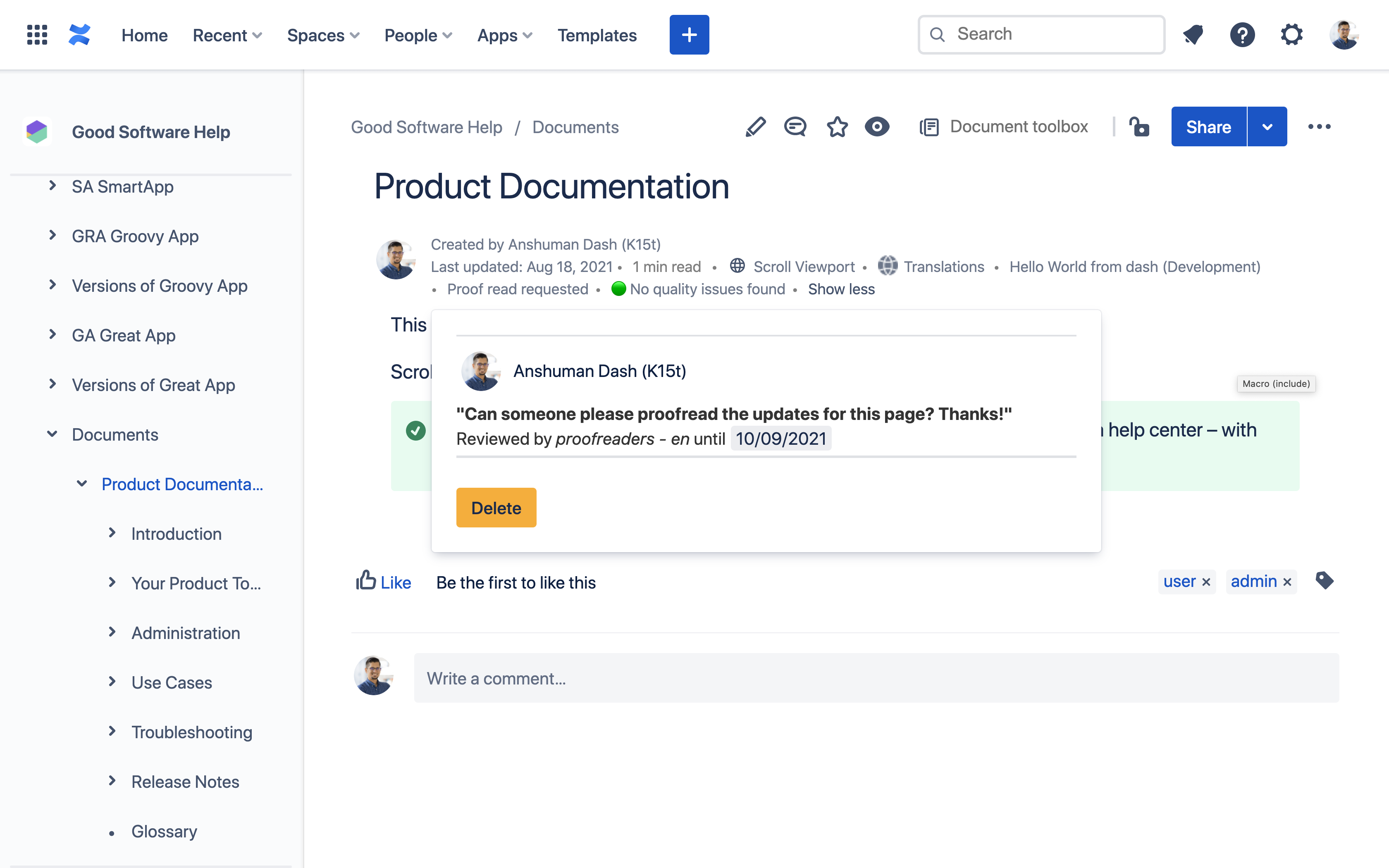The height and width of the screenshot is (868, 1389).
Task: Click the more actions ellipsis icon
Action: (x=1319, y=127)
